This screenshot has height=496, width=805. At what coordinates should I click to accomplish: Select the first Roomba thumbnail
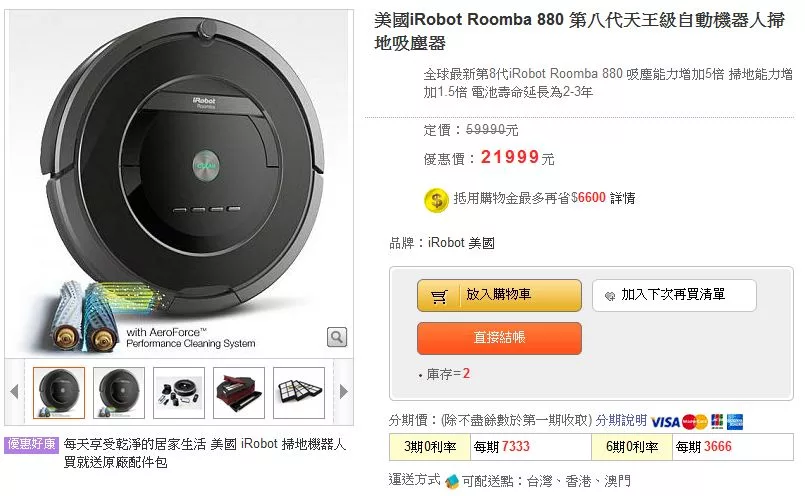point(59,392)
